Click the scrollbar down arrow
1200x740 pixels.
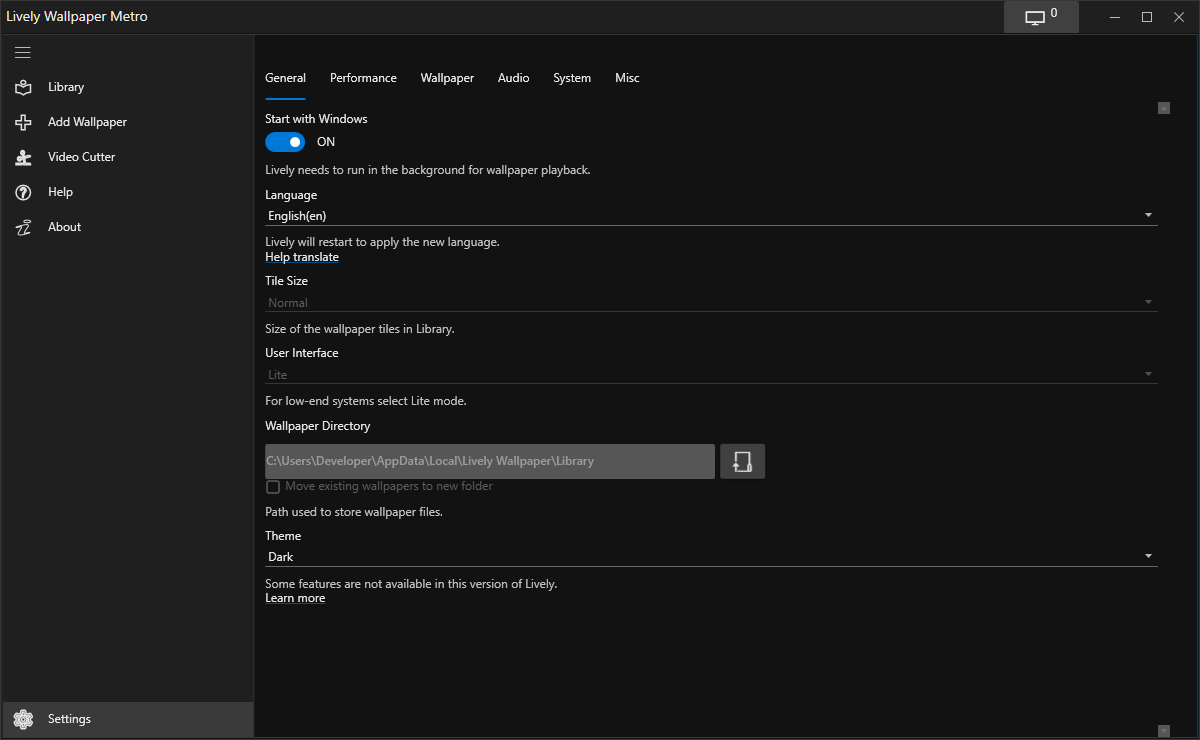tap(1163, 731)
